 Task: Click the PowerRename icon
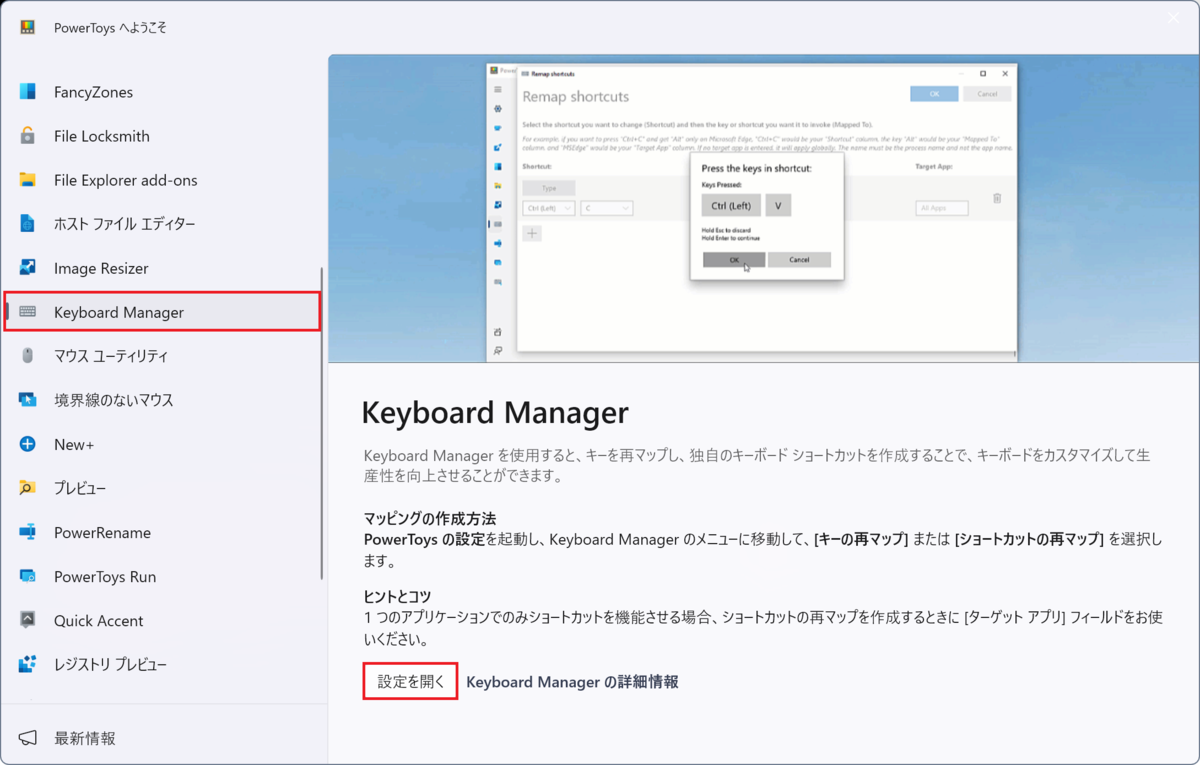(x=28, y=532)
